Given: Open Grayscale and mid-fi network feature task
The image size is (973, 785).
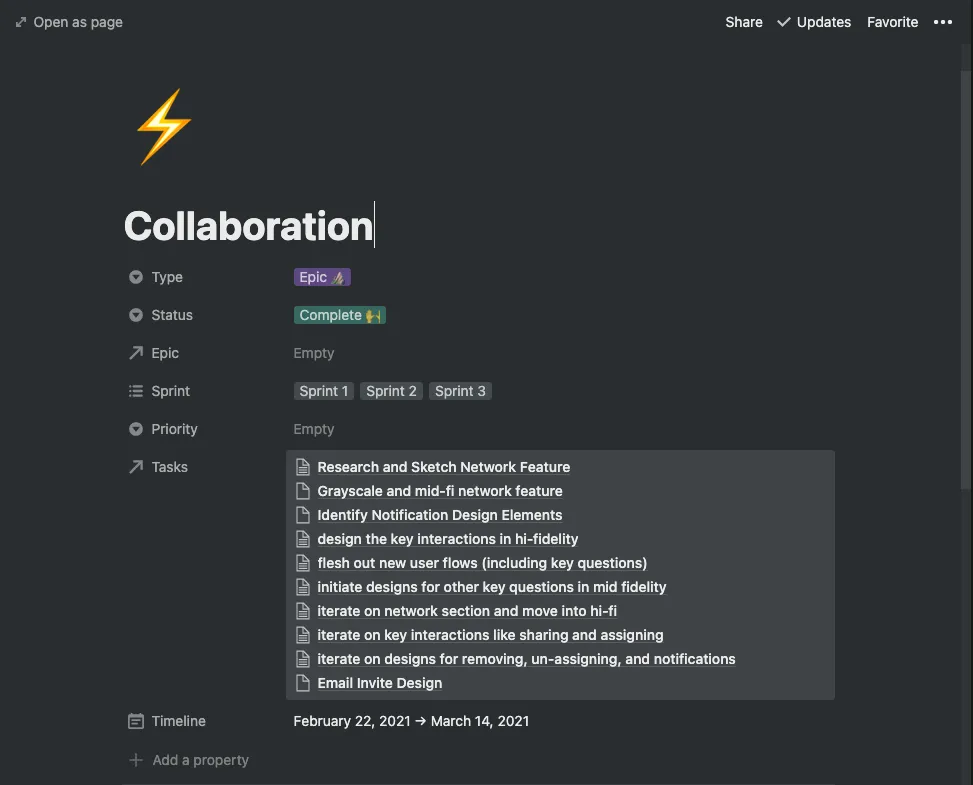Looking at the screenshot, I should click(x=440, y=491).
